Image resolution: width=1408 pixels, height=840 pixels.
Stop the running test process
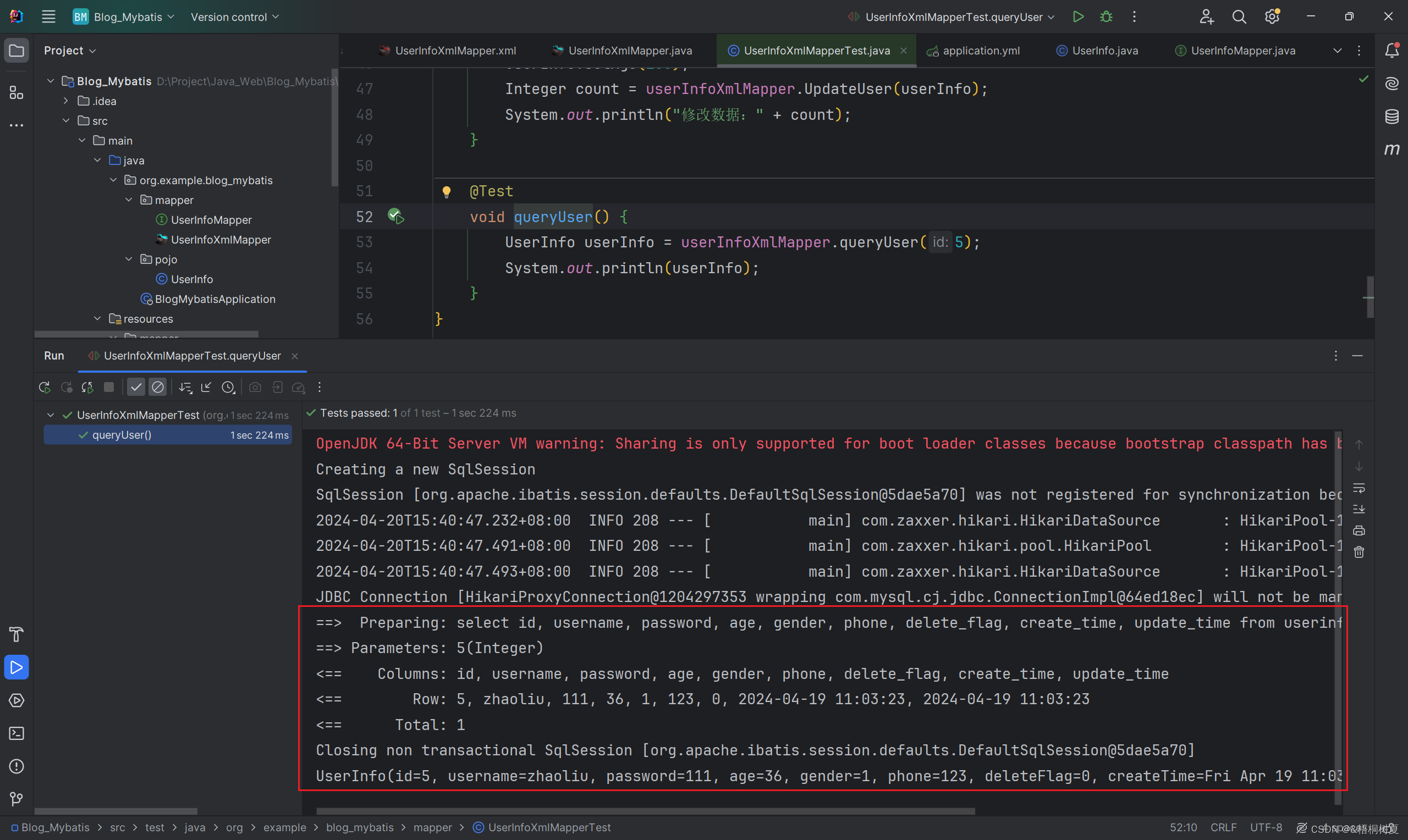(109, 387)
